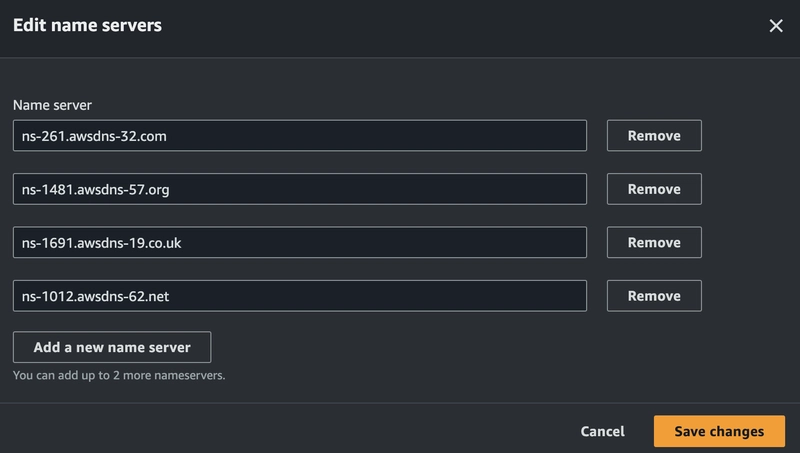The height and width of the screenshot is (453, 800).
Task: Remove the ns-261.awsdns-32.com name server
Action: click(x=654, y=136)
